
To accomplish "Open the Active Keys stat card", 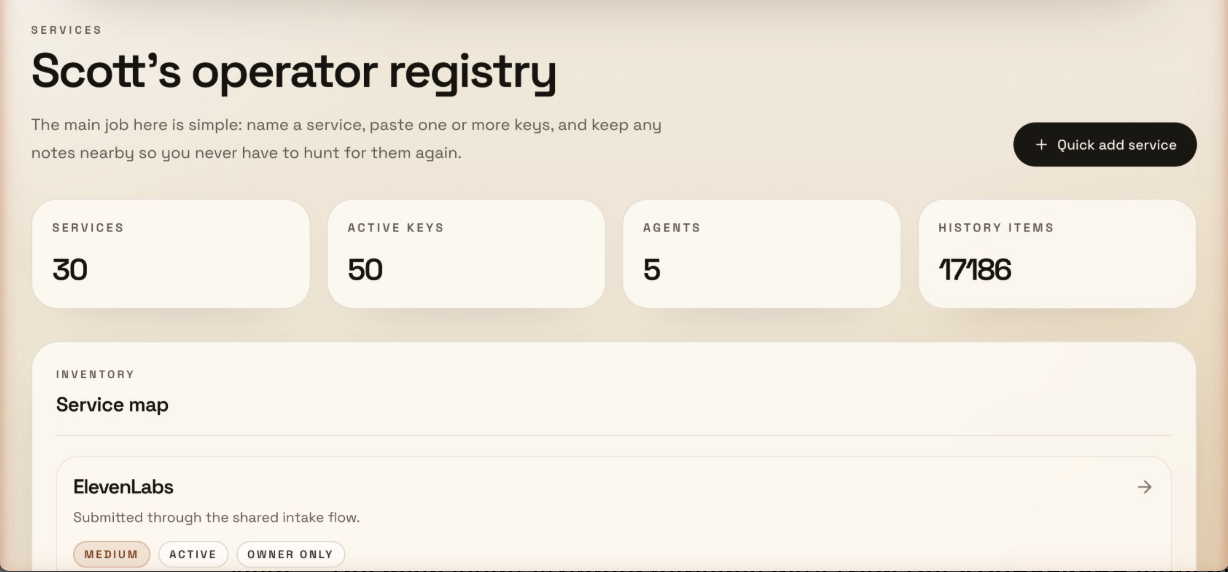I will coord(466,253).
